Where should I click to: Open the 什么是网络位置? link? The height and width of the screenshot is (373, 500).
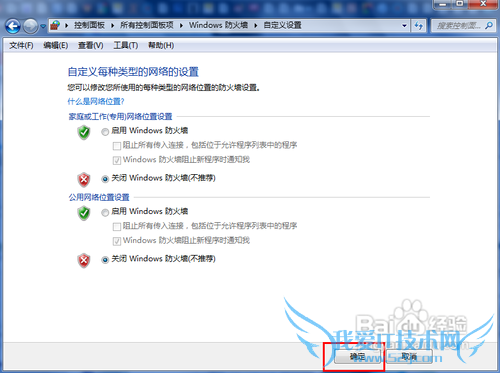coord(96,101)
